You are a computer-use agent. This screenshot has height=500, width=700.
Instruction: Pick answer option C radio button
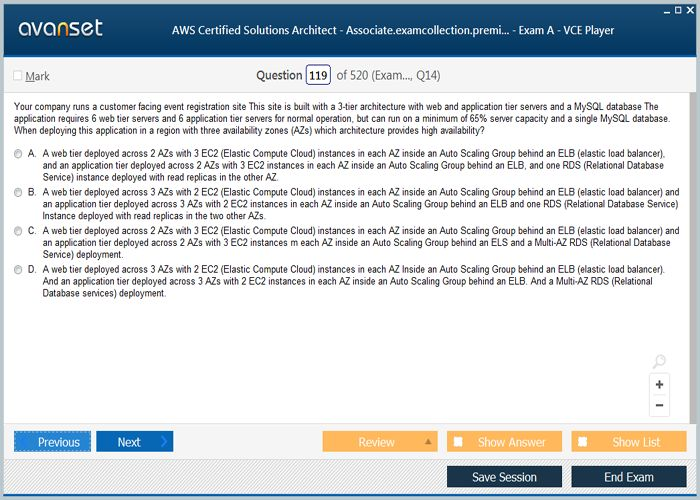click(x=18, y=230)
